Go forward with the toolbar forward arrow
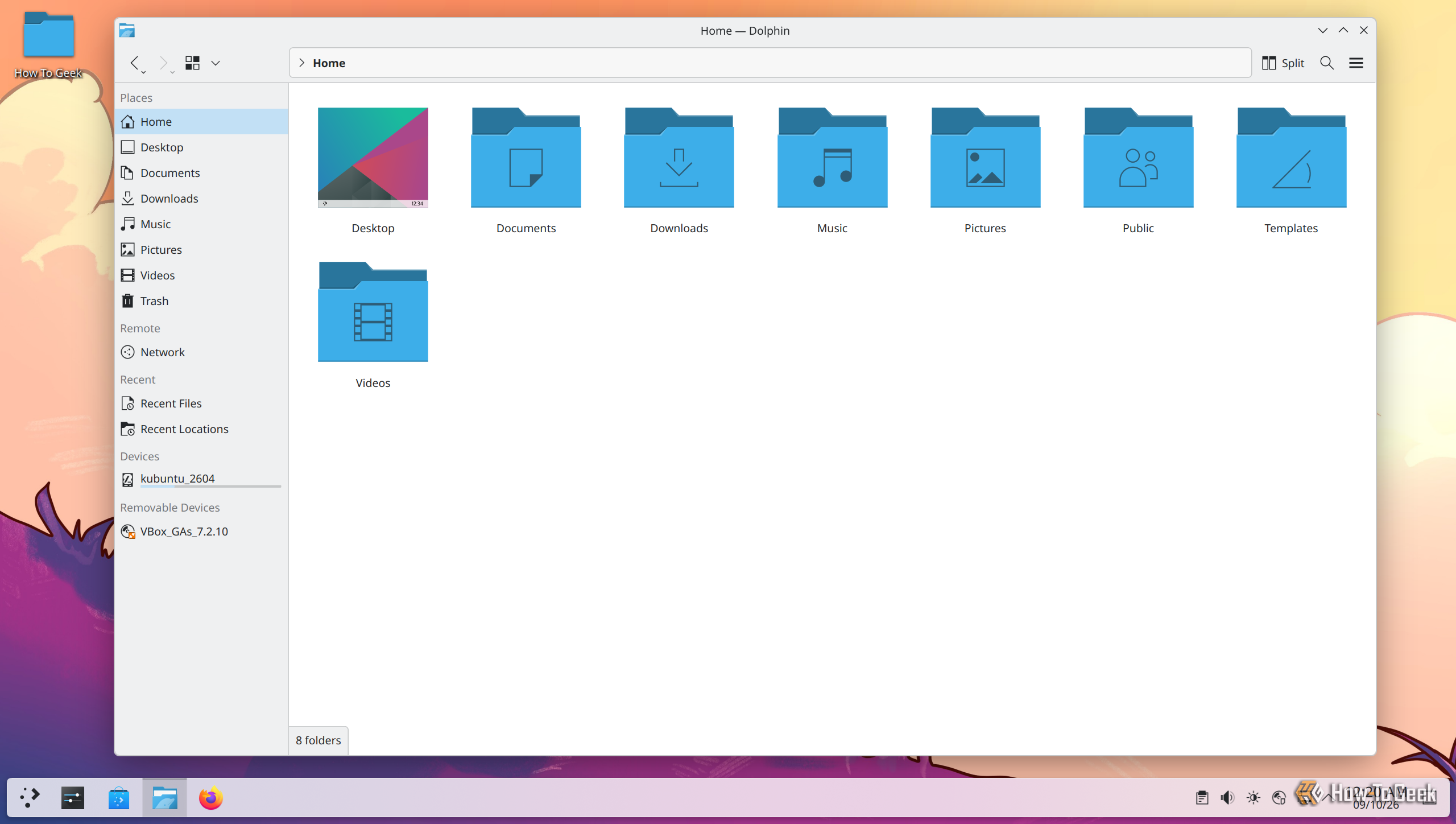The width and height of the screenshot is (1456, 824). click(x=163, y=63)
